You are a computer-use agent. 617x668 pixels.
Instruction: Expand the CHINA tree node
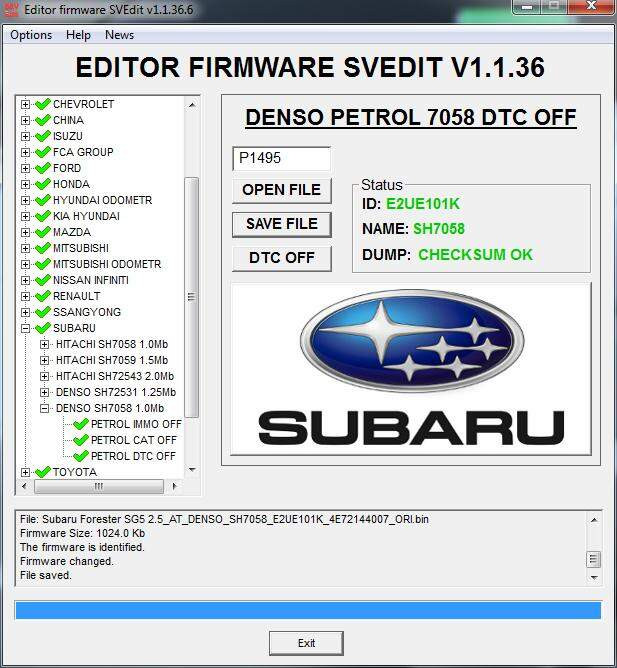[25, 121]
